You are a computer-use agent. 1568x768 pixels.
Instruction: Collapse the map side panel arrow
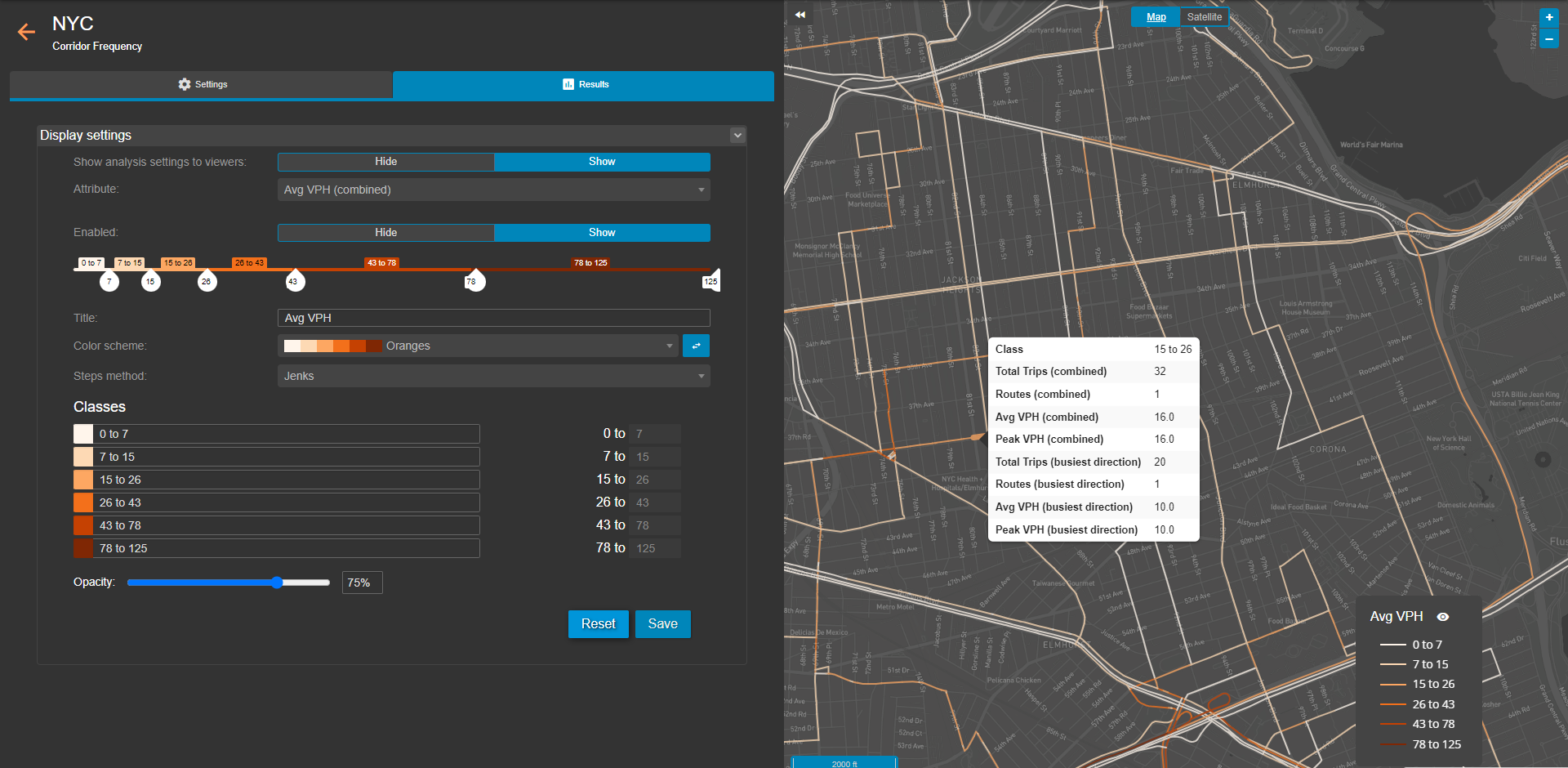pos(800,15)
